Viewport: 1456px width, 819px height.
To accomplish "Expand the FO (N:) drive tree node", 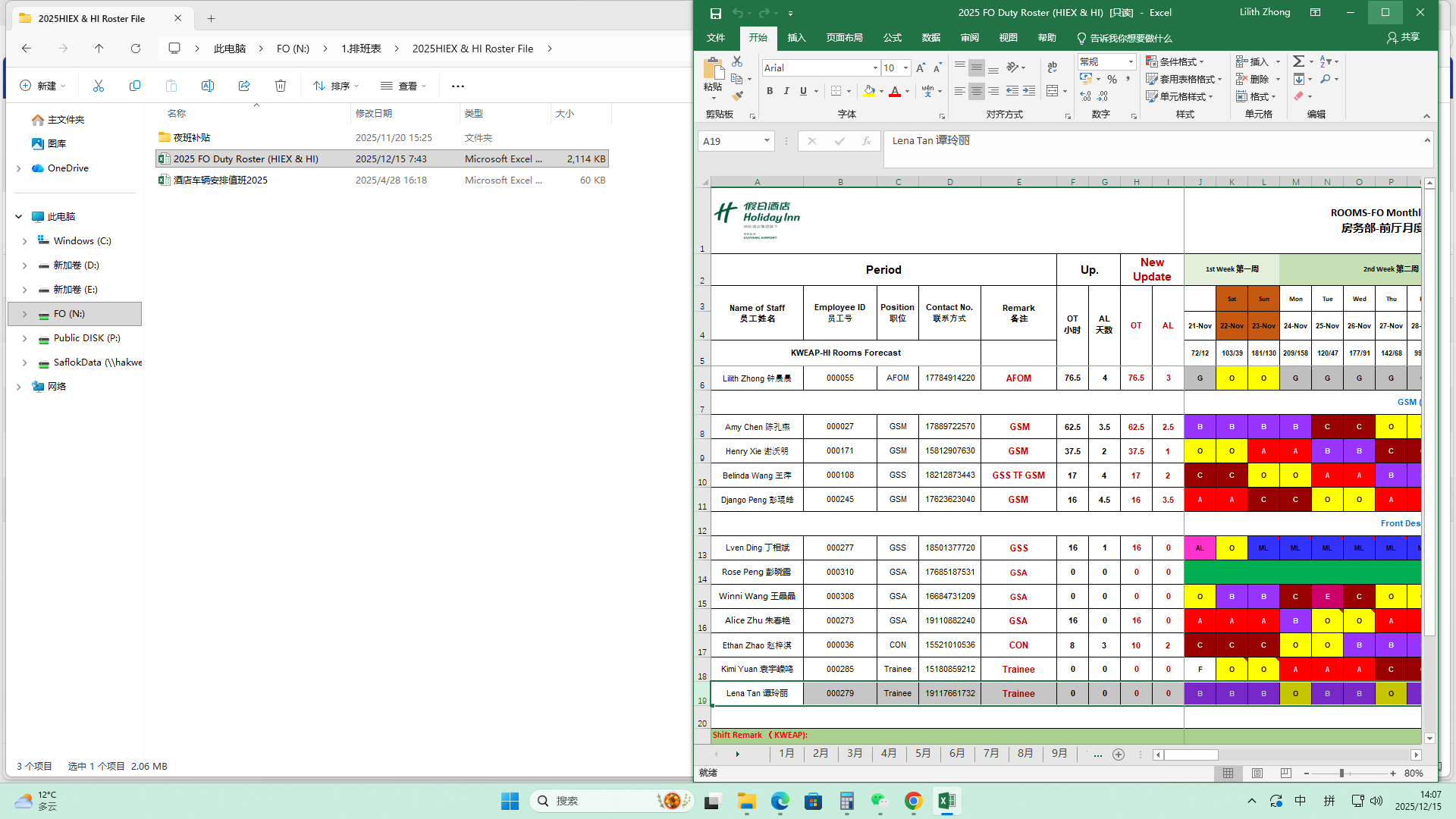I will click(x=24, y=314).
